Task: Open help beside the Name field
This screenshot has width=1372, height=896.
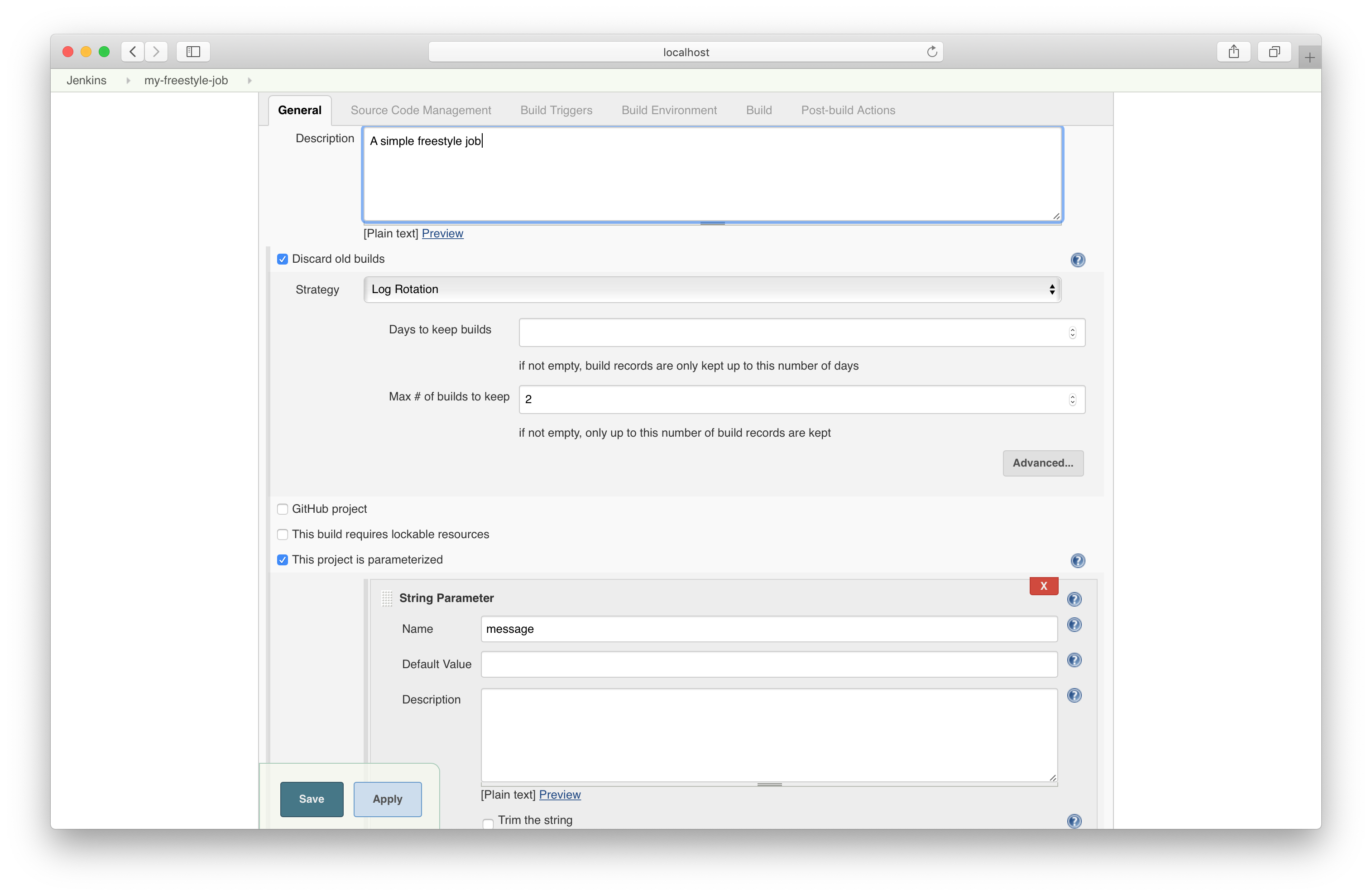Action: (1075, 624)
